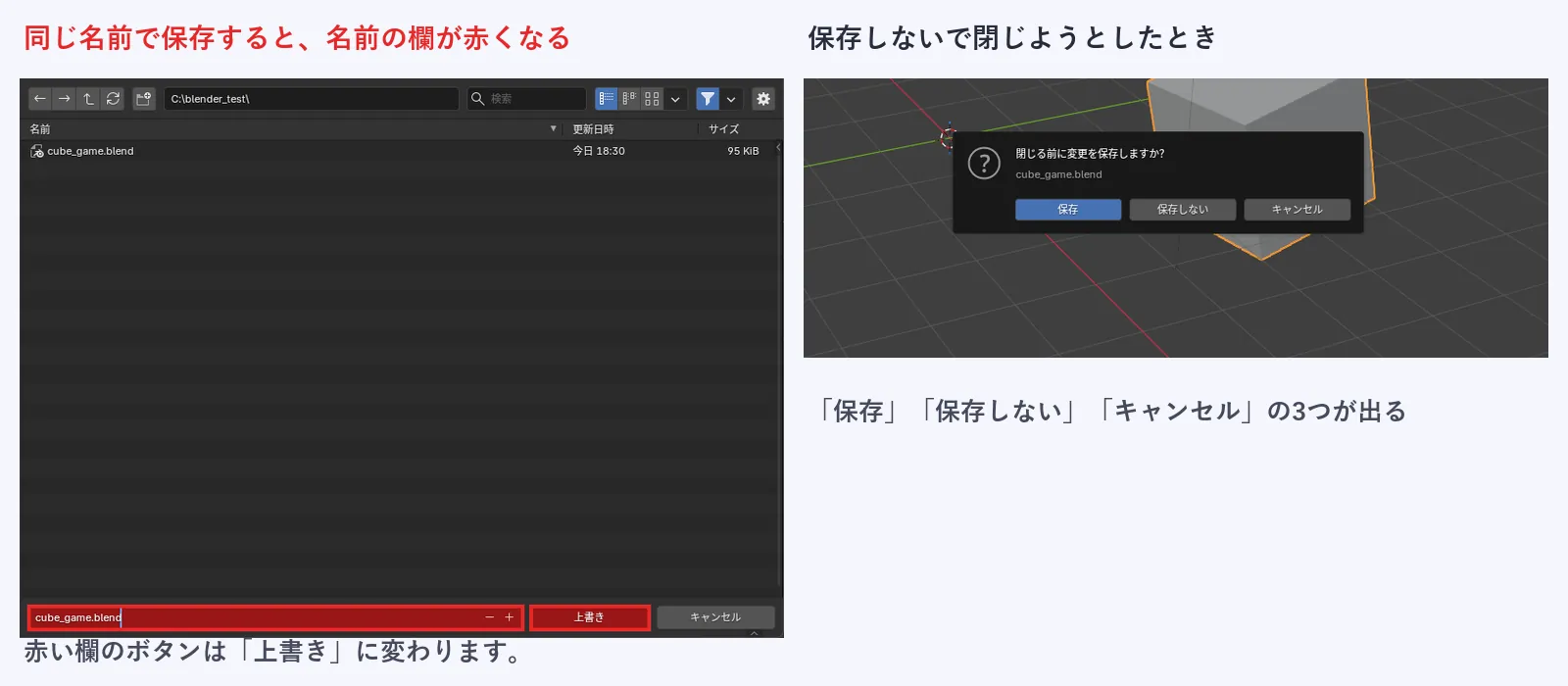Go to parent directory icon
This screenshot has width=1568, height=686.
[x=88, y=99]
